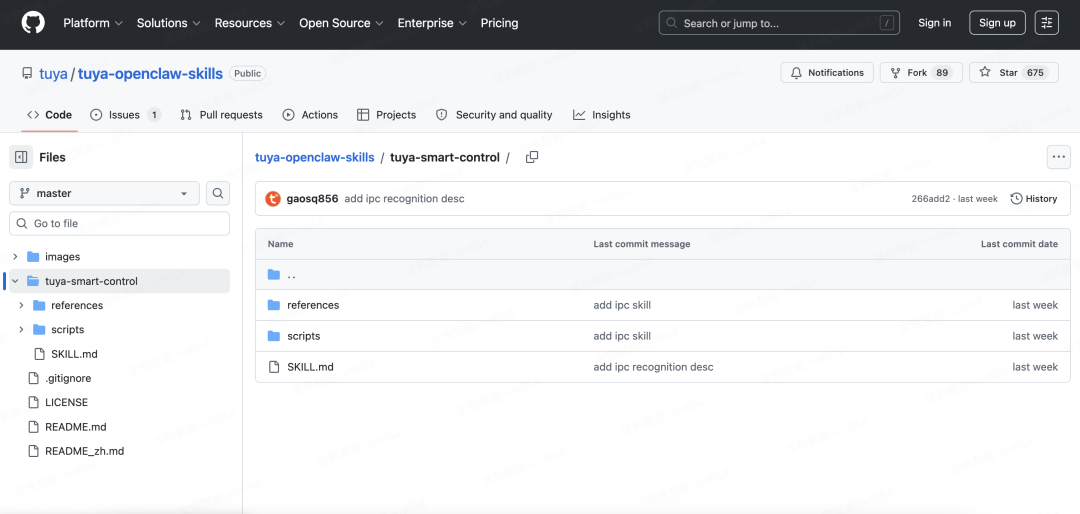Click the Star count 675
This screenshot has width=1080, height=514.
click(x=1035, y=72)
